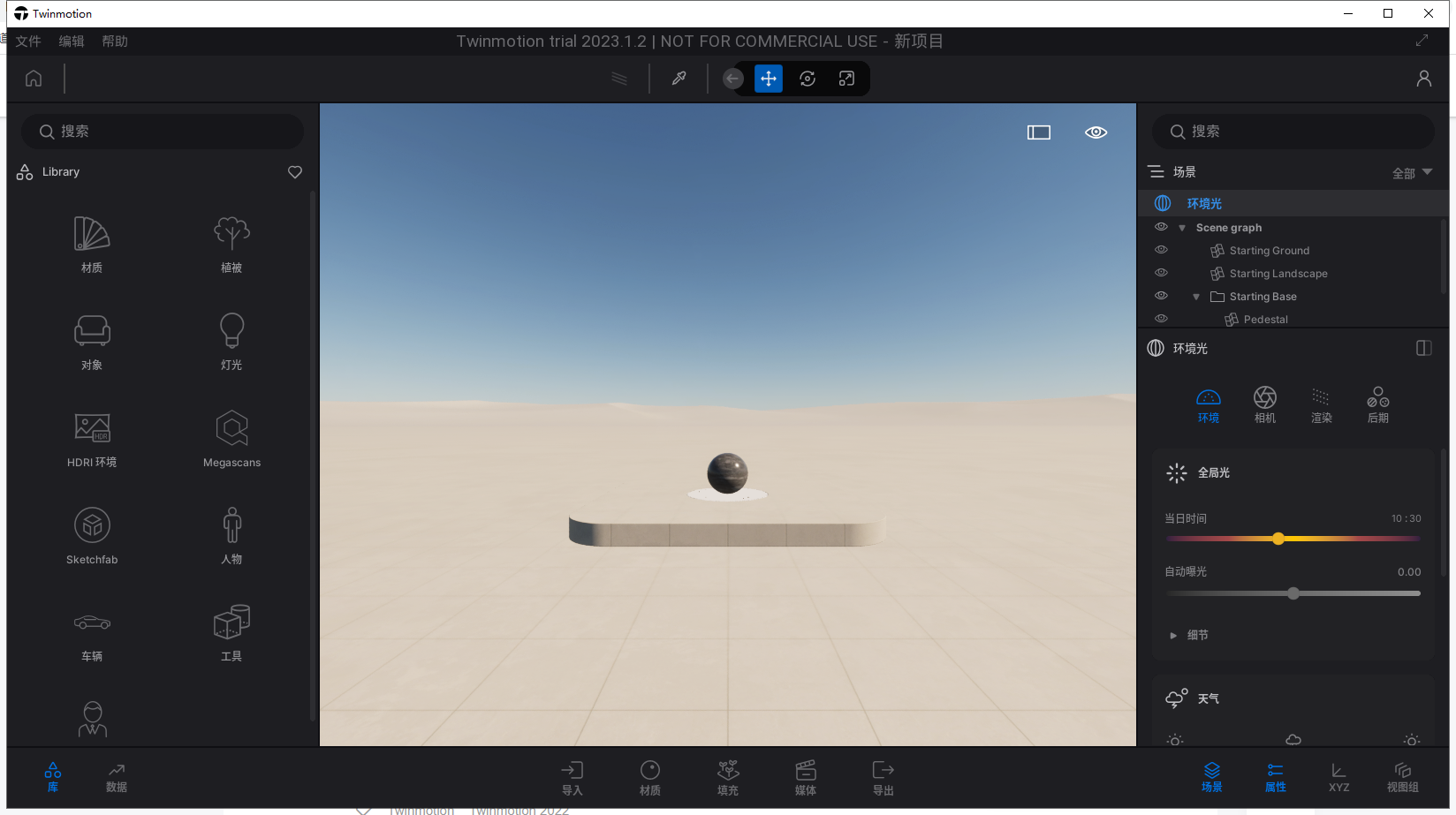This screenshot has height=815, width=1456.
Task: Select Starting Landscape in scene tree
Action: tap(1278, 274)
